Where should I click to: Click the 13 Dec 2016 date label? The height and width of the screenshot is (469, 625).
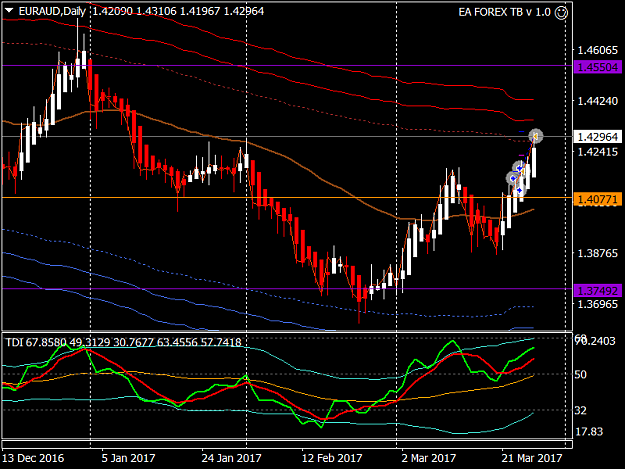pyautogui.click(x=33, y=458)
